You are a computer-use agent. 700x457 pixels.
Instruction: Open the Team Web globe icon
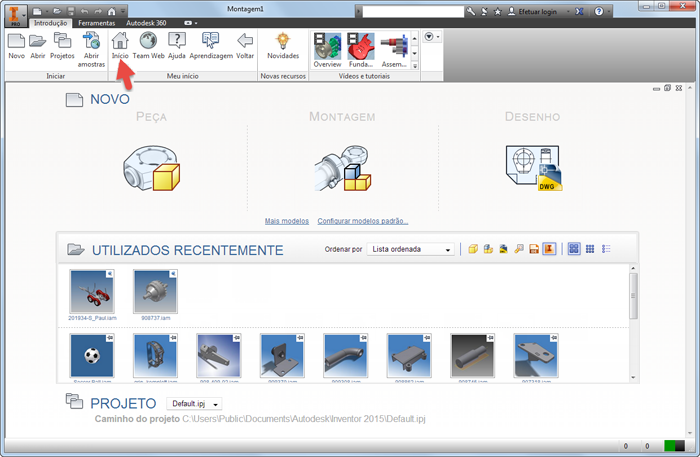(x=148, y=46)
